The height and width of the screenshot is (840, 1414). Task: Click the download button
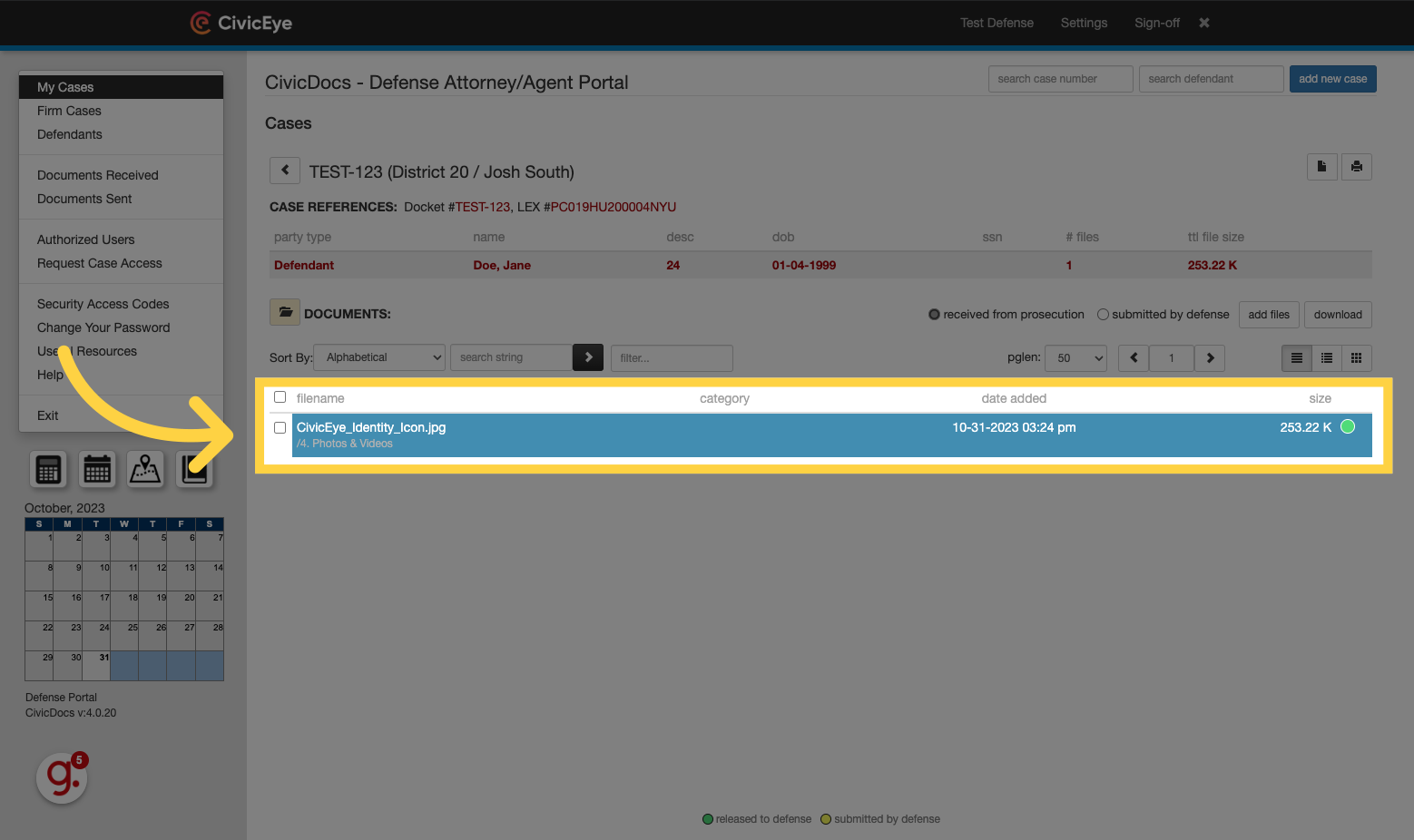click(1338, 315)
